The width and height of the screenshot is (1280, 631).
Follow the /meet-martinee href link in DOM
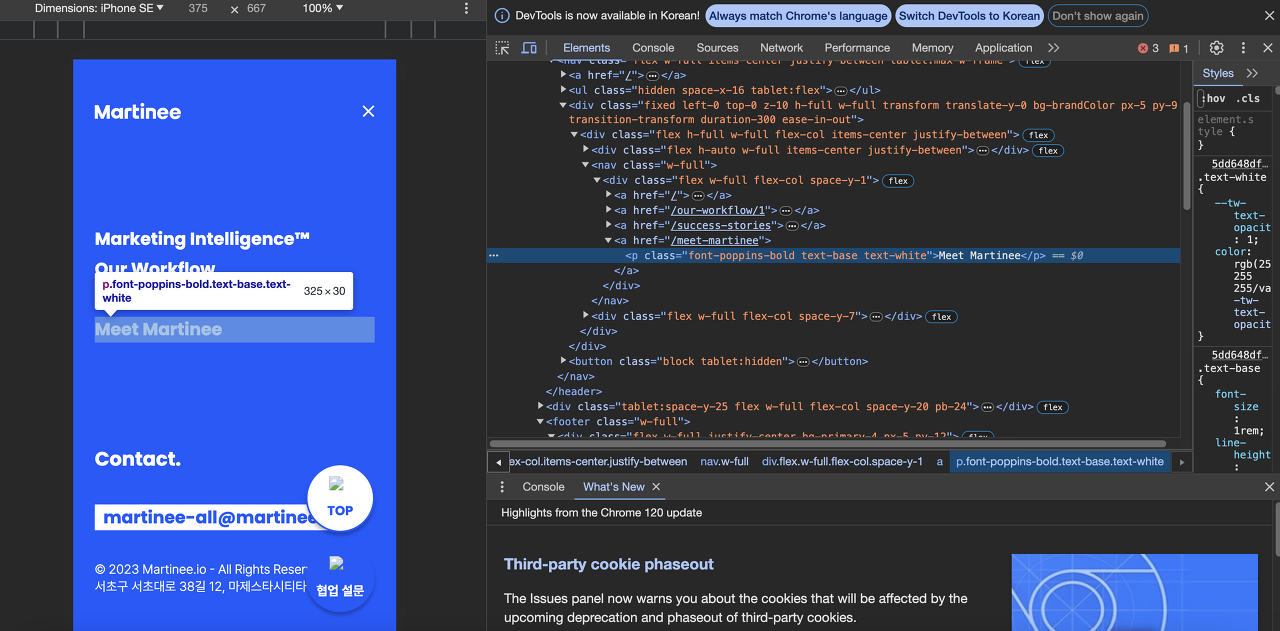(717, 240)
